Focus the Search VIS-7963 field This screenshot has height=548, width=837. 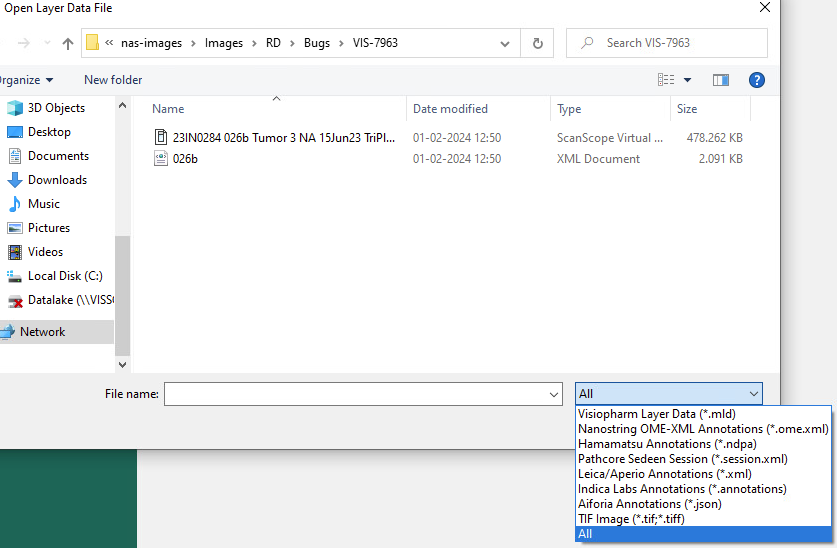pyautogui.click(x=667, y=43)
